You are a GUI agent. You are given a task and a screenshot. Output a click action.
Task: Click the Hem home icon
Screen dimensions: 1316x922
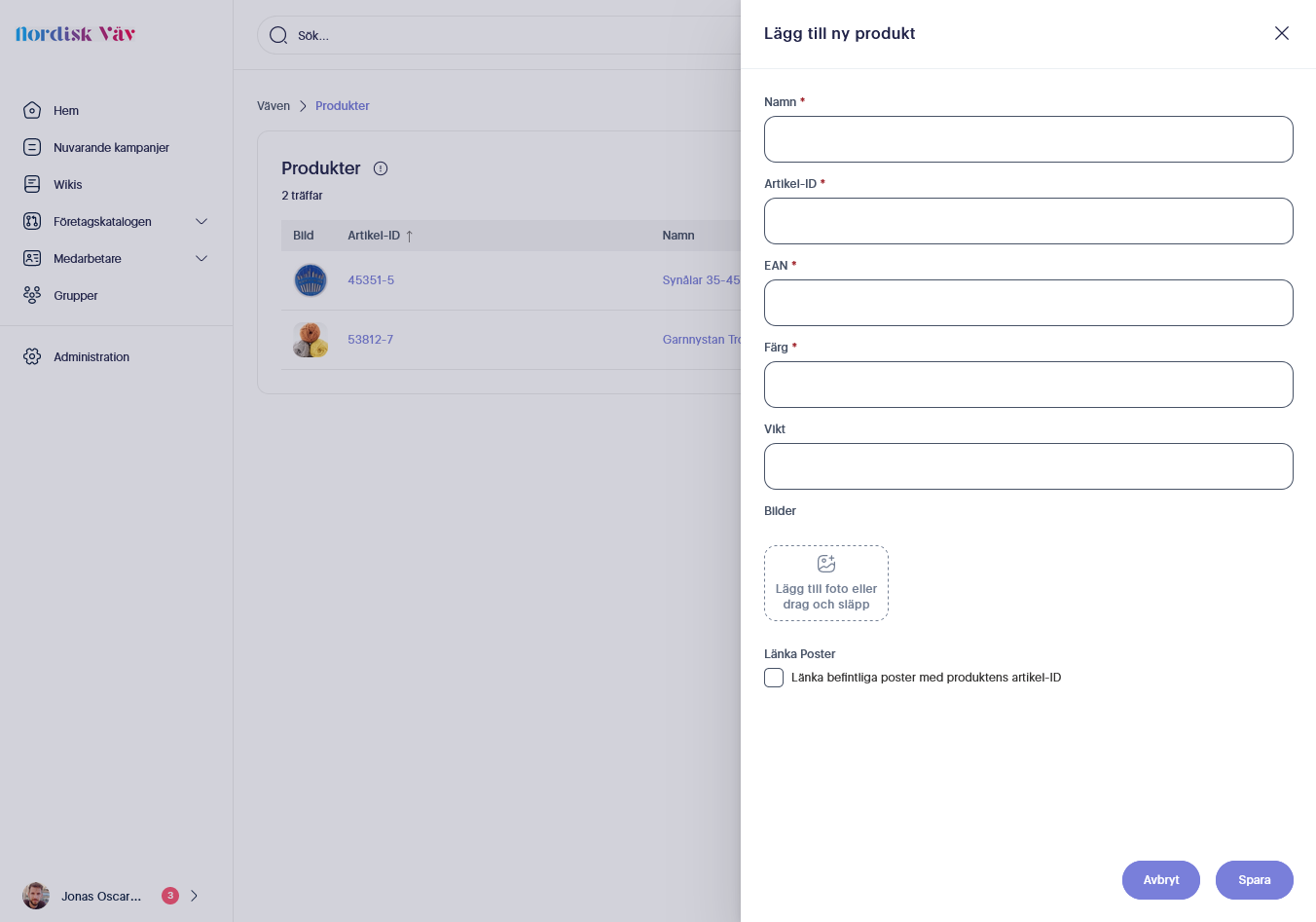[32, 110]
